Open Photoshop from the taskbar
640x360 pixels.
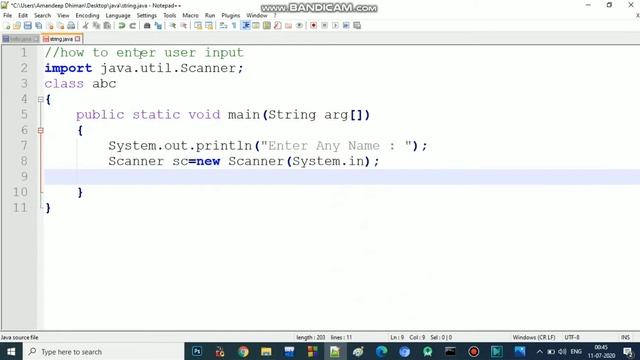coord(197,352)
